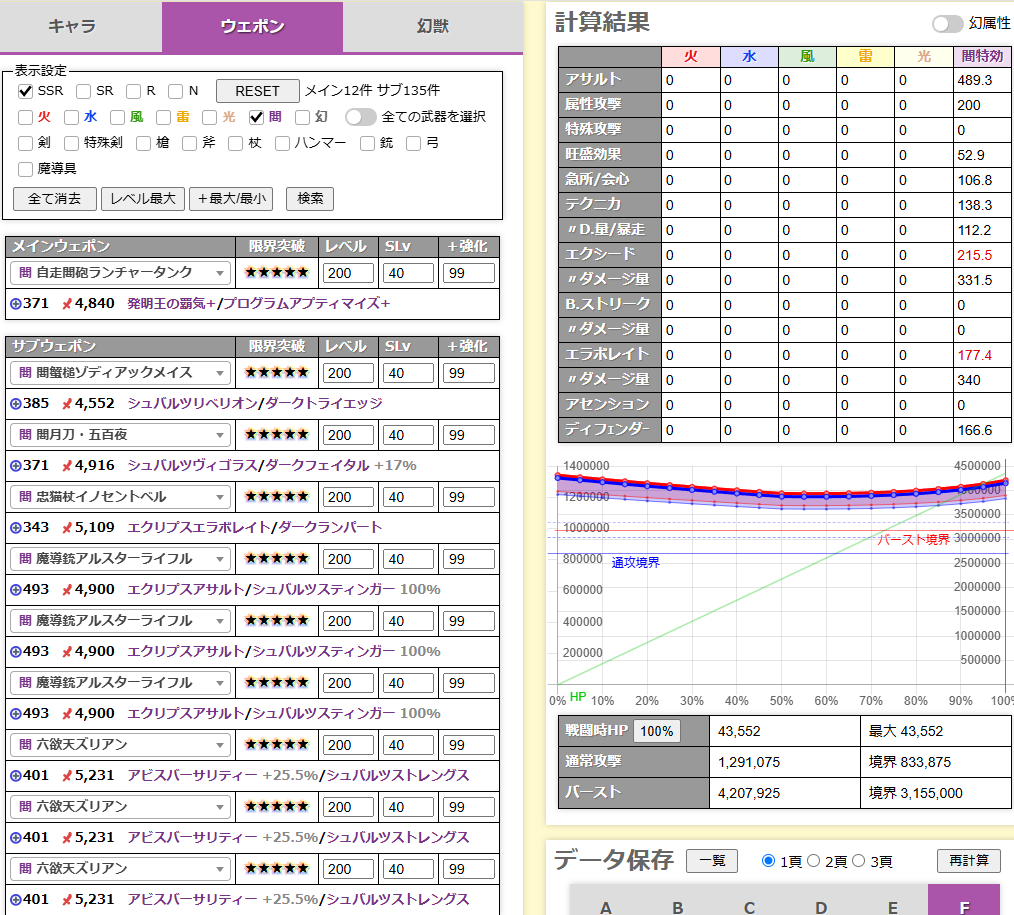1014x915 pixels.
Task: Click the HP plus icon beside 385
Action: click(15, 404)
